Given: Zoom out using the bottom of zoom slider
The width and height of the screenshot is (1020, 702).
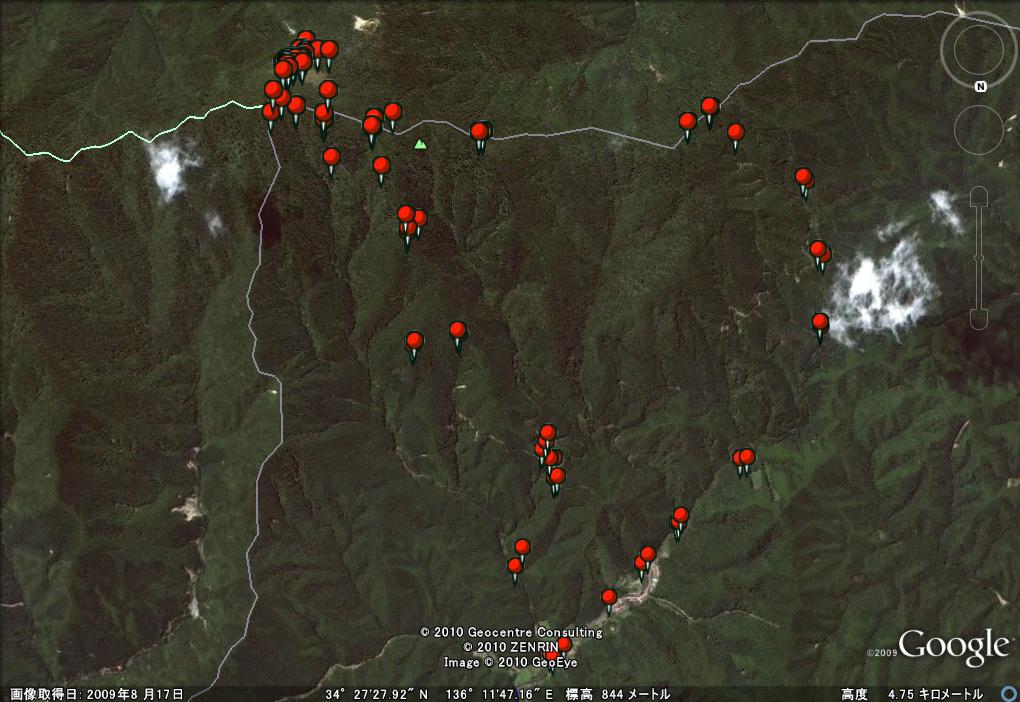Looking at the screenshot, I should point(978,320).
